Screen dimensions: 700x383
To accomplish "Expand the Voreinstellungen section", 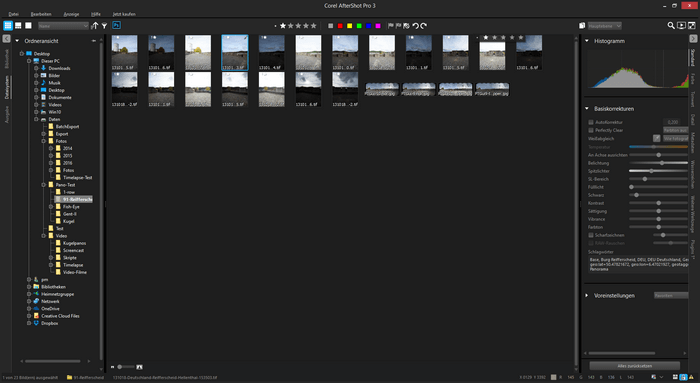I will coord(587,296).
